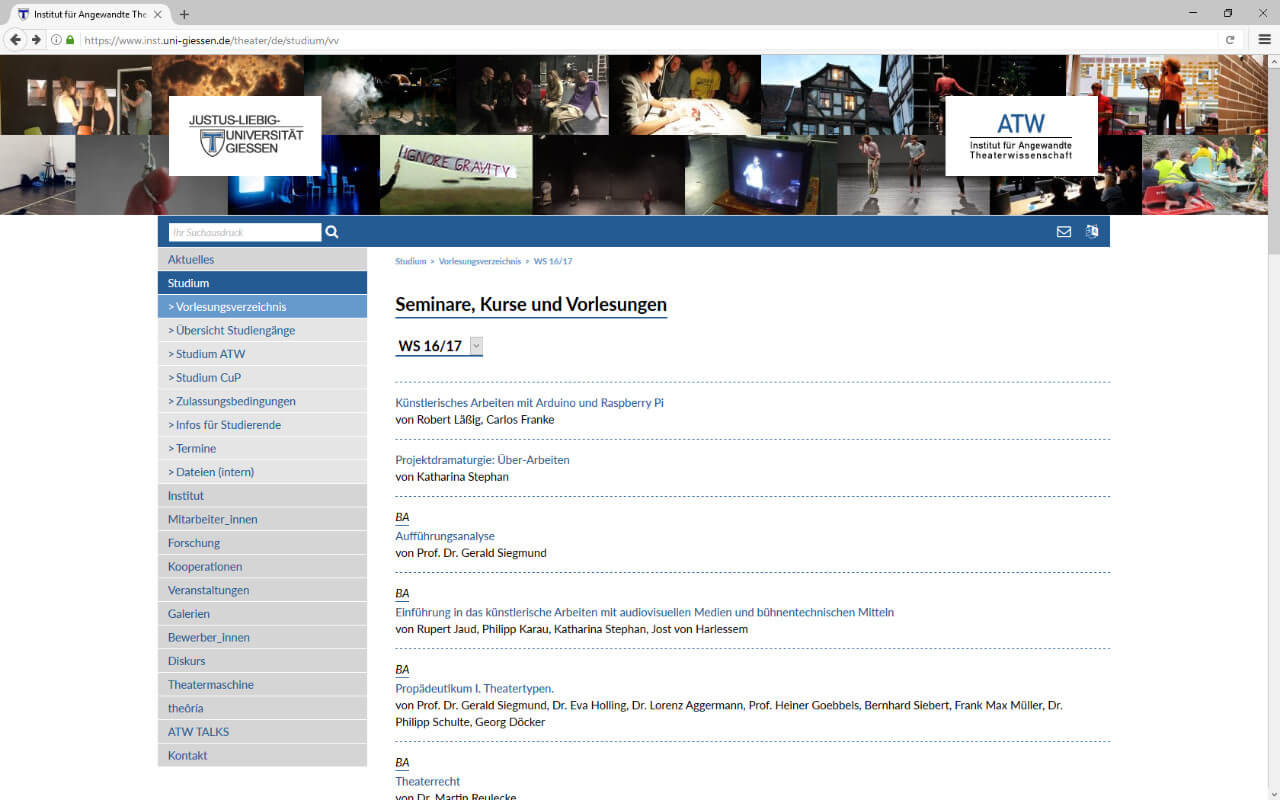Open Infos für Studierende
The image size is (1280, 800).
[262, 425]
